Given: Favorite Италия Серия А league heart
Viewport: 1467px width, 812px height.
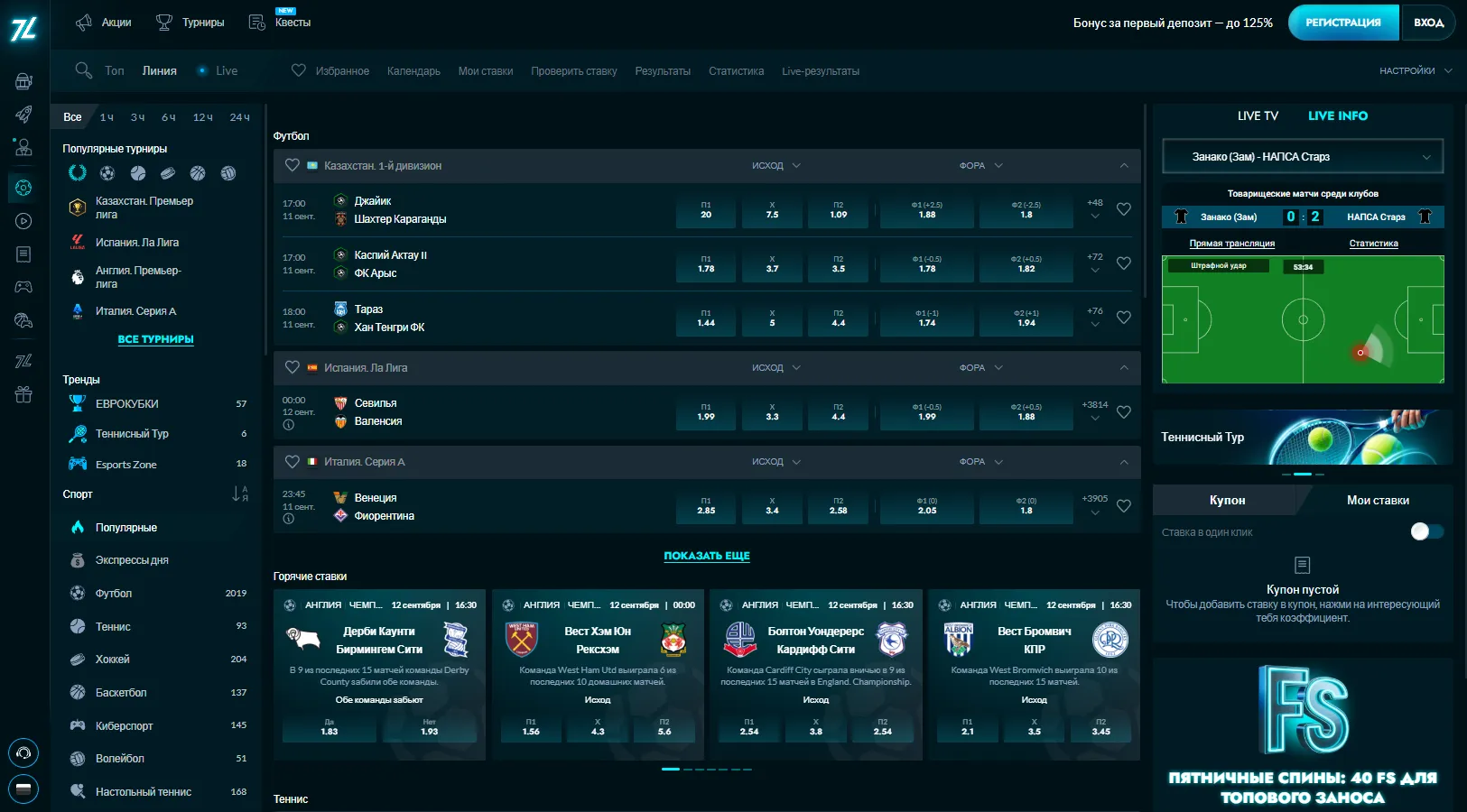Looking at the screenshot, I should click(292, 461).
